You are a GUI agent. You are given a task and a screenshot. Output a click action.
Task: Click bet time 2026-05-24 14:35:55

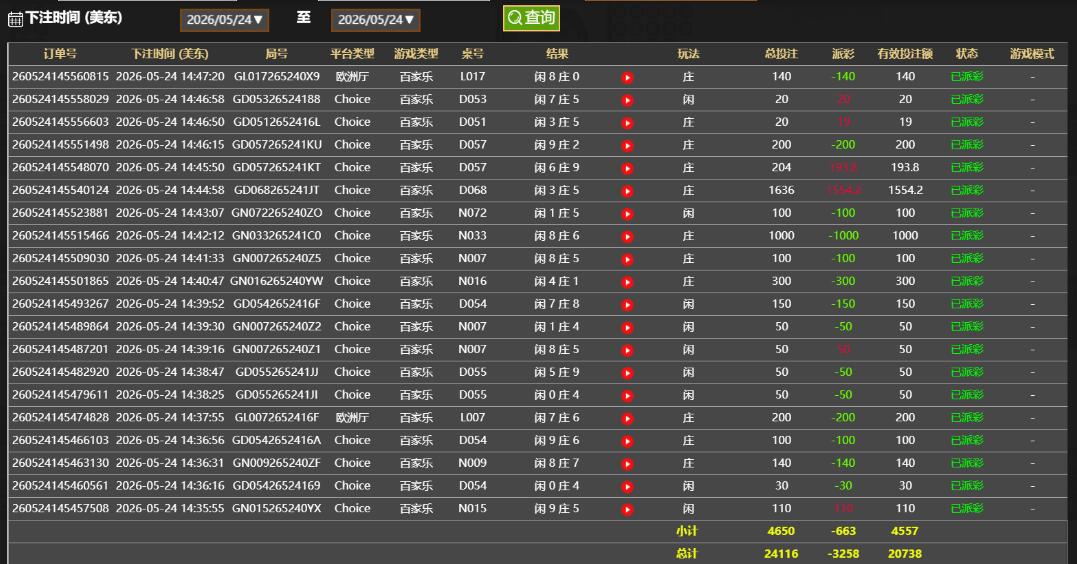tap(170, 508)
